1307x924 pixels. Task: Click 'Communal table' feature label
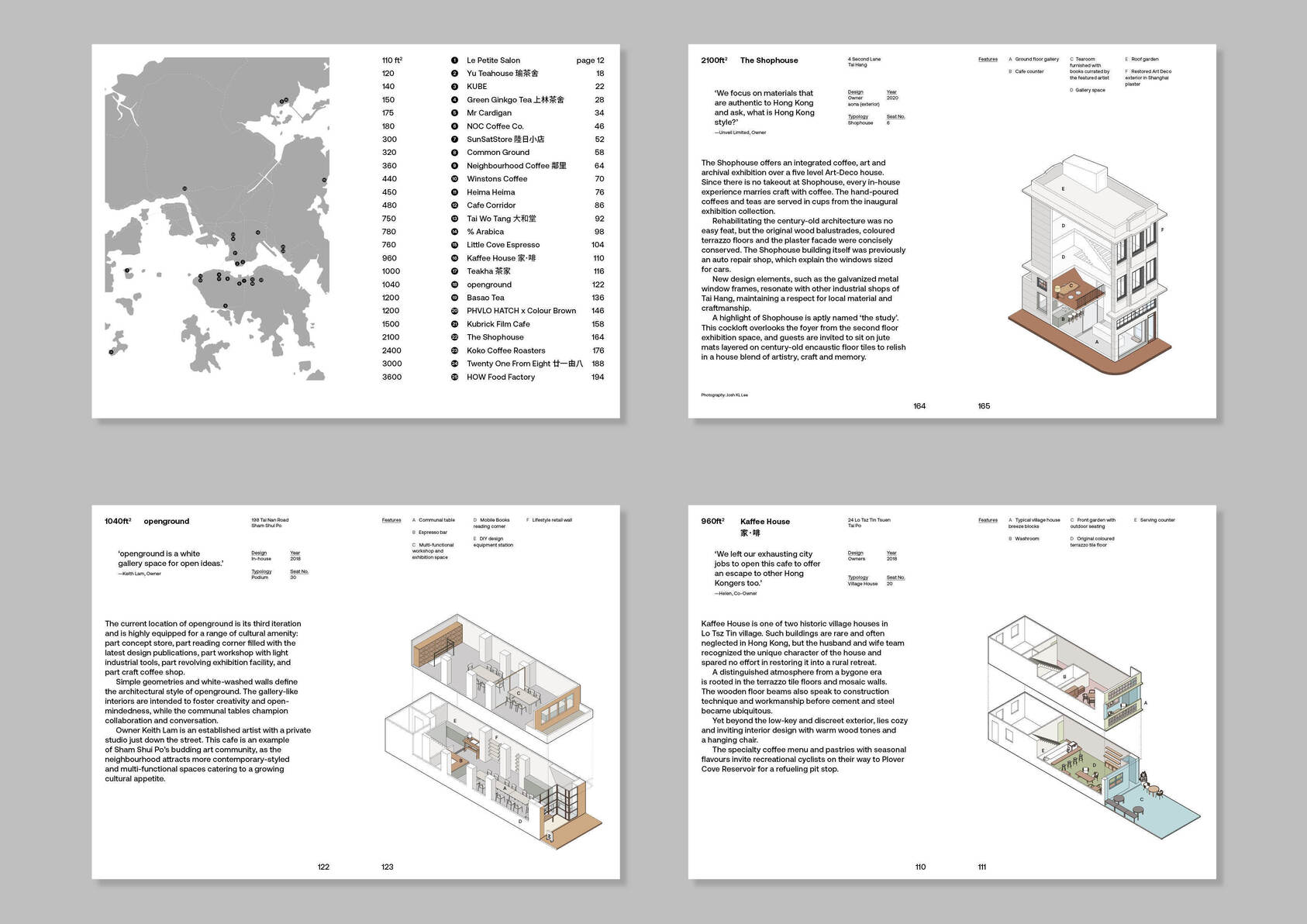tap(437, 520)
